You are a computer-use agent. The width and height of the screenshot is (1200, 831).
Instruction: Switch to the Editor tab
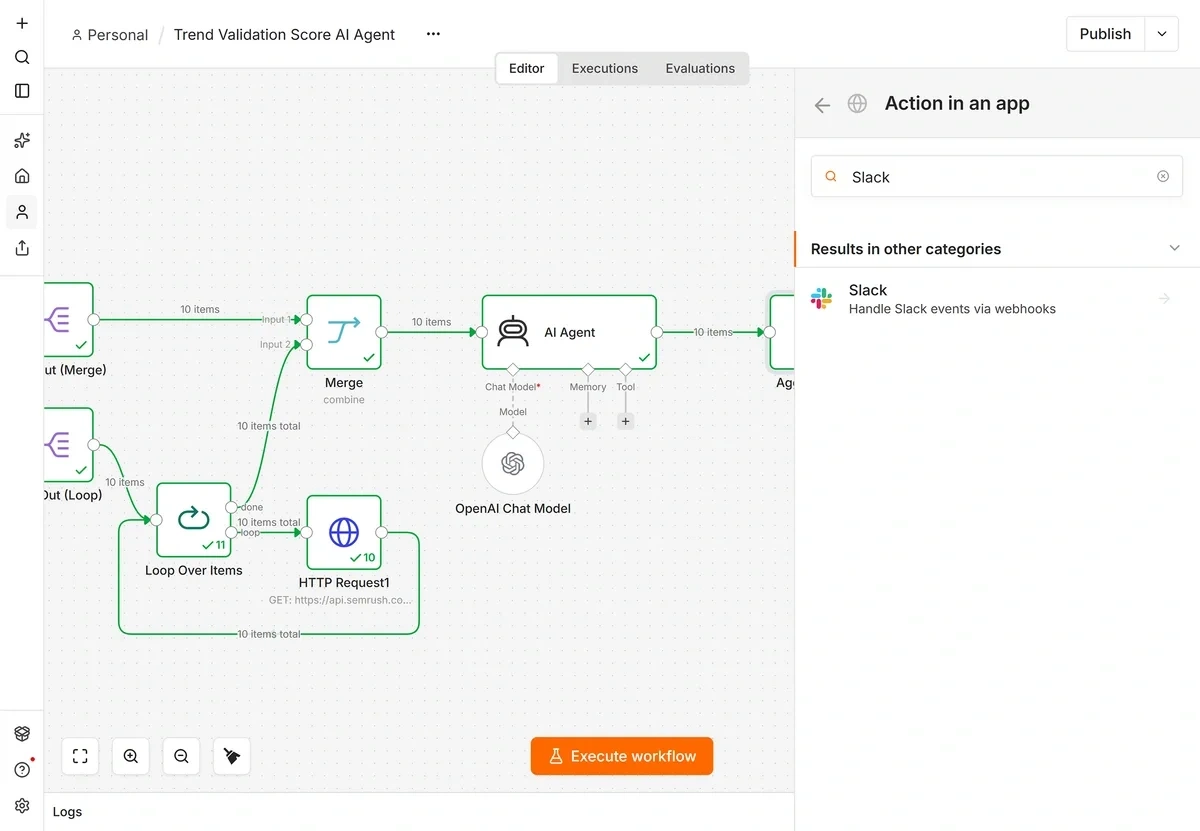click(527, 68)
